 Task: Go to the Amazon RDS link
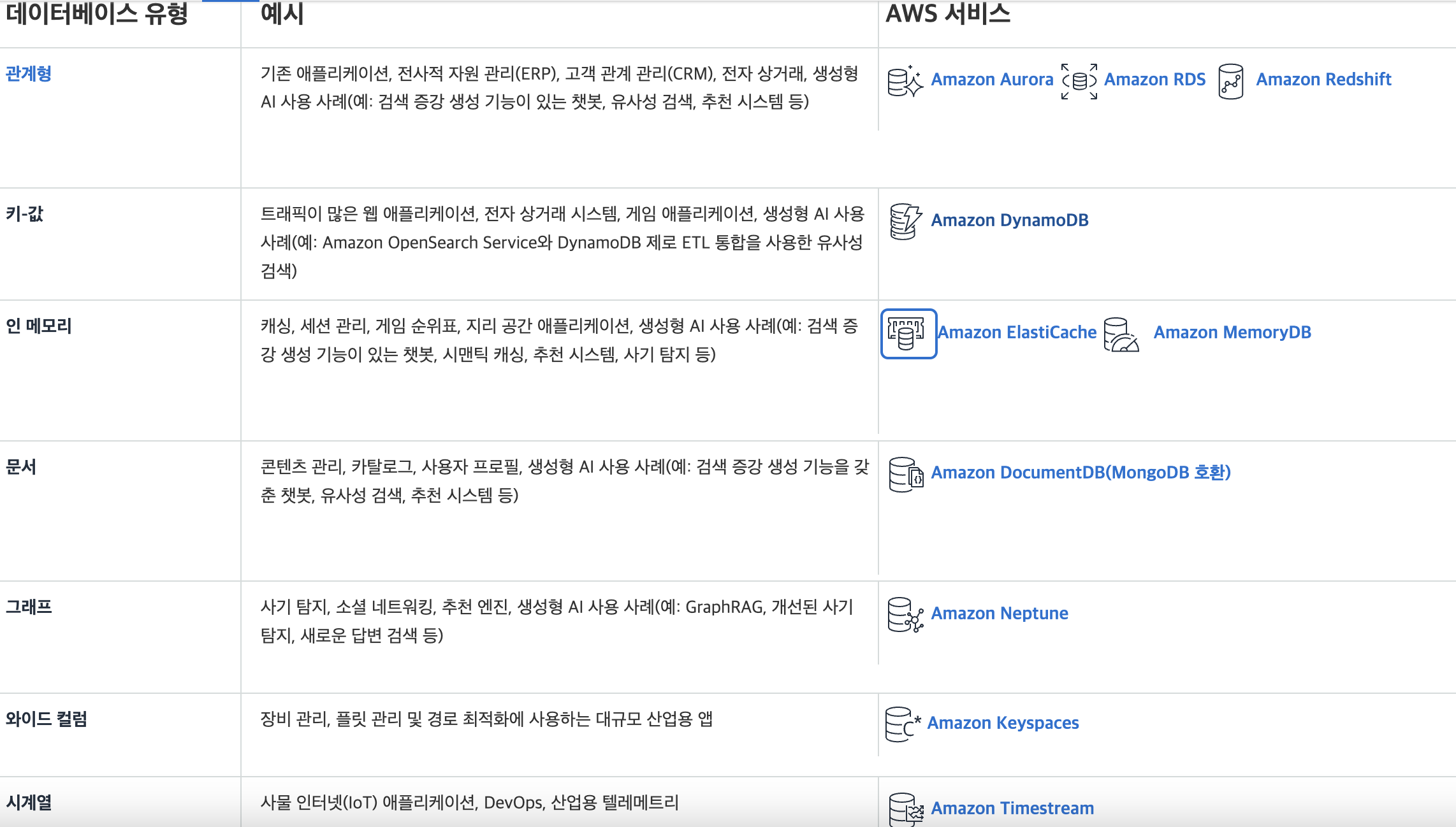[1154, 80]
